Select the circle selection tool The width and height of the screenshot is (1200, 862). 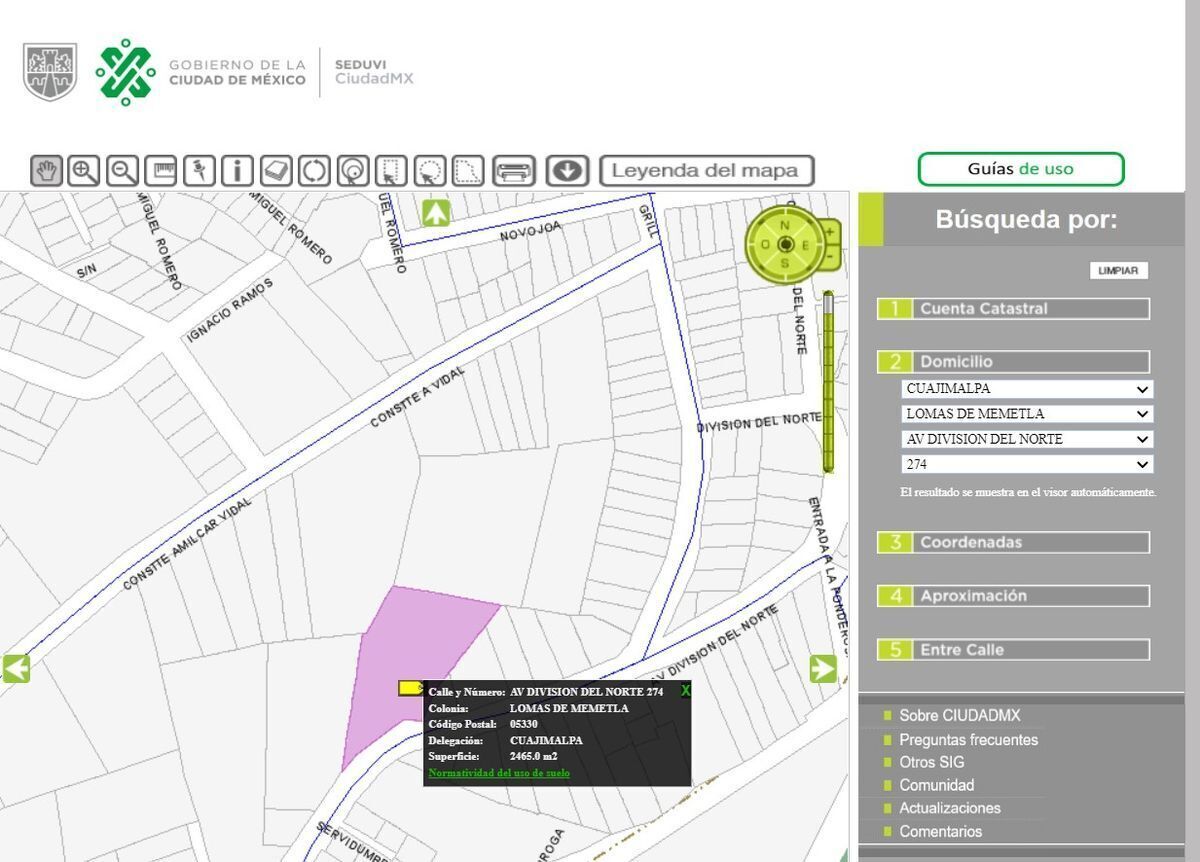[x=429, y=171]
